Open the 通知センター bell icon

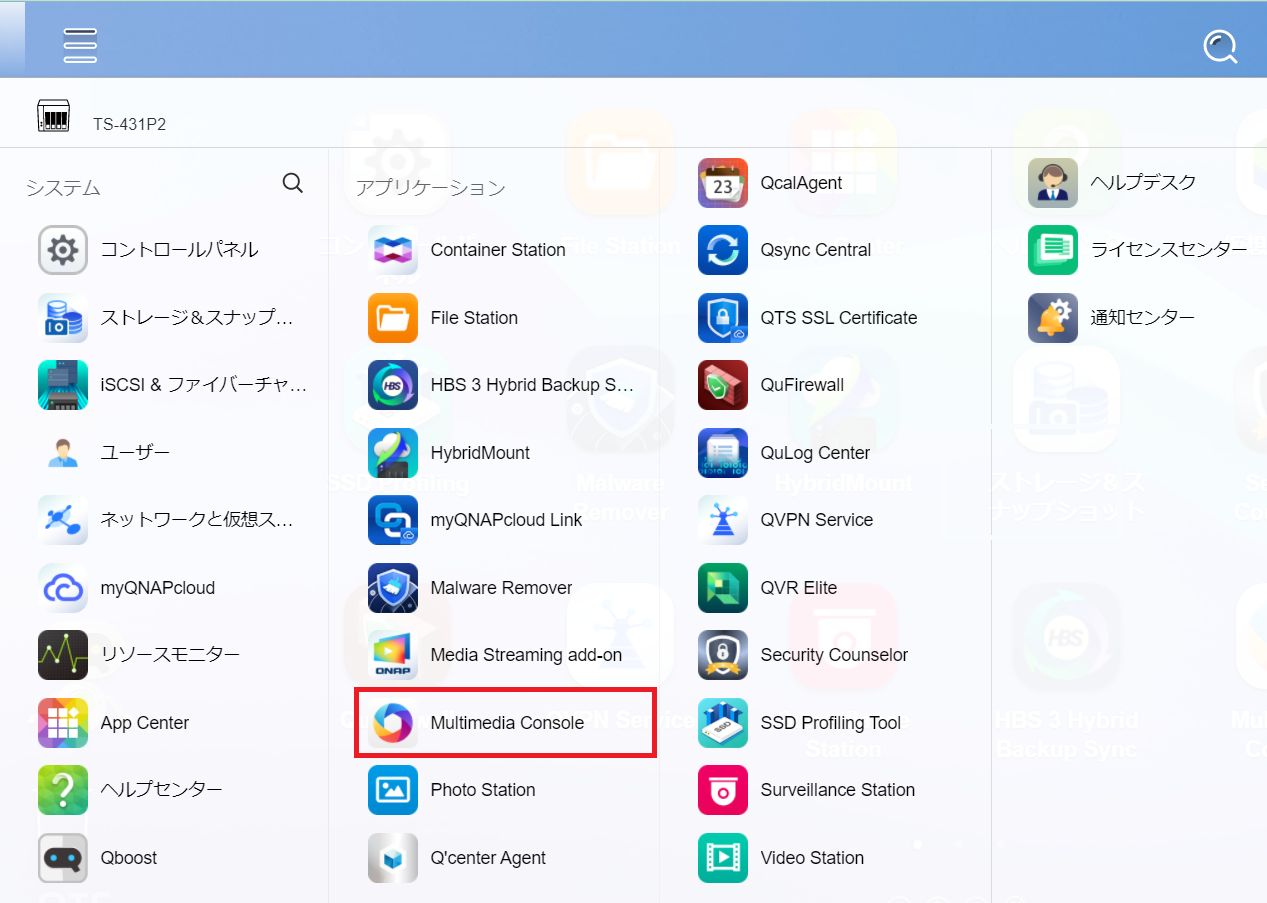(1053, 318)
